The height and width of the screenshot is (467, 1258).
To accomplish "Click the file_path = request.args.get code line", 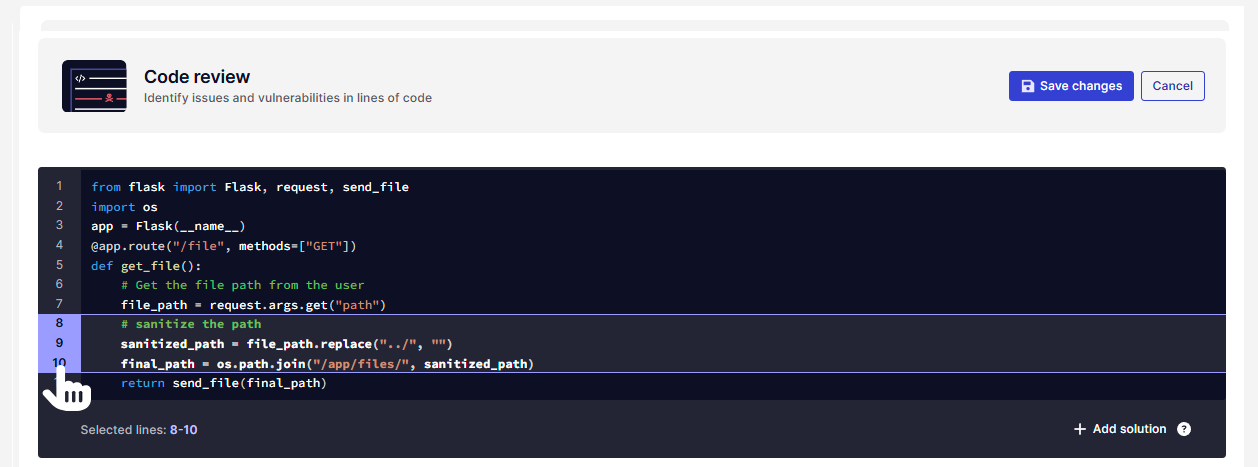I will tap(253, 304).
